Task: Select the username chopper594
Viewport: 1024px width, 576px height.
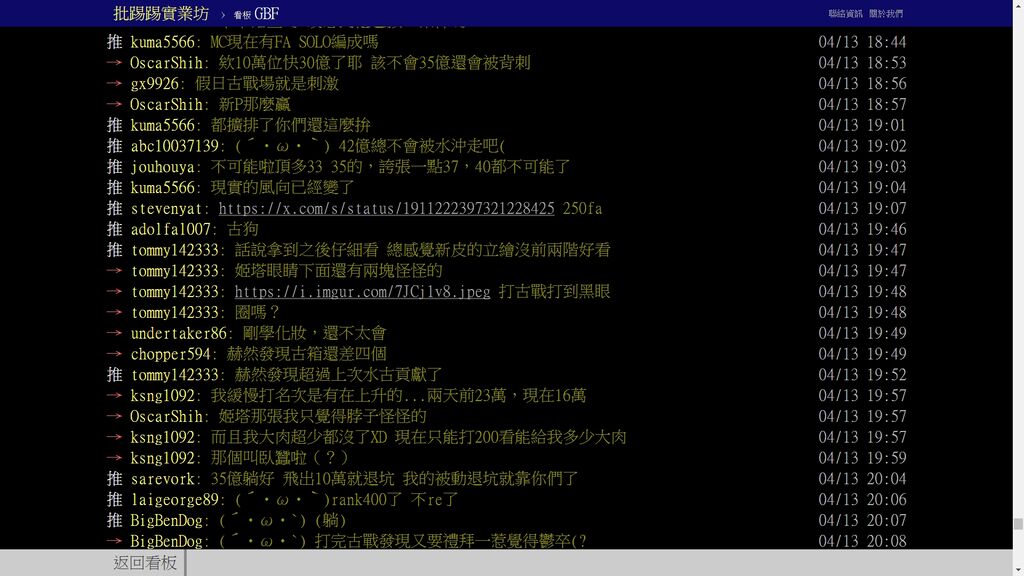Action: 171,354
